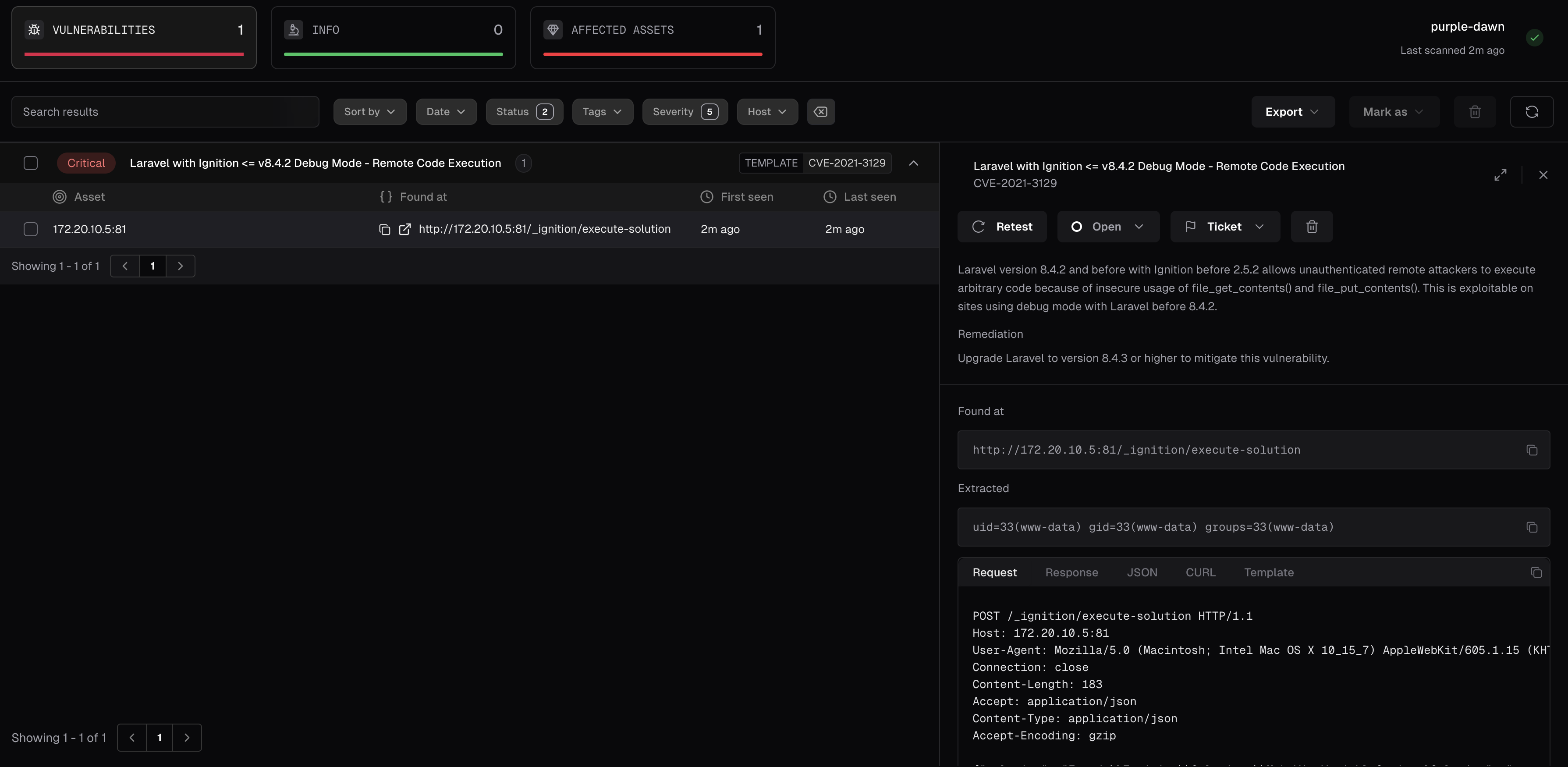
Task: Copy the request code block
Action: (x=1536, y=573)
